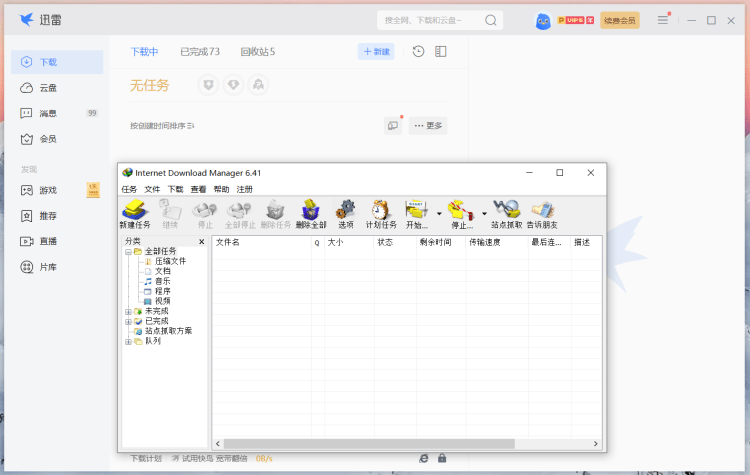Open IDM 站点抓取 grabber icon
Screen dimensions: 750x475
[507, 214]
